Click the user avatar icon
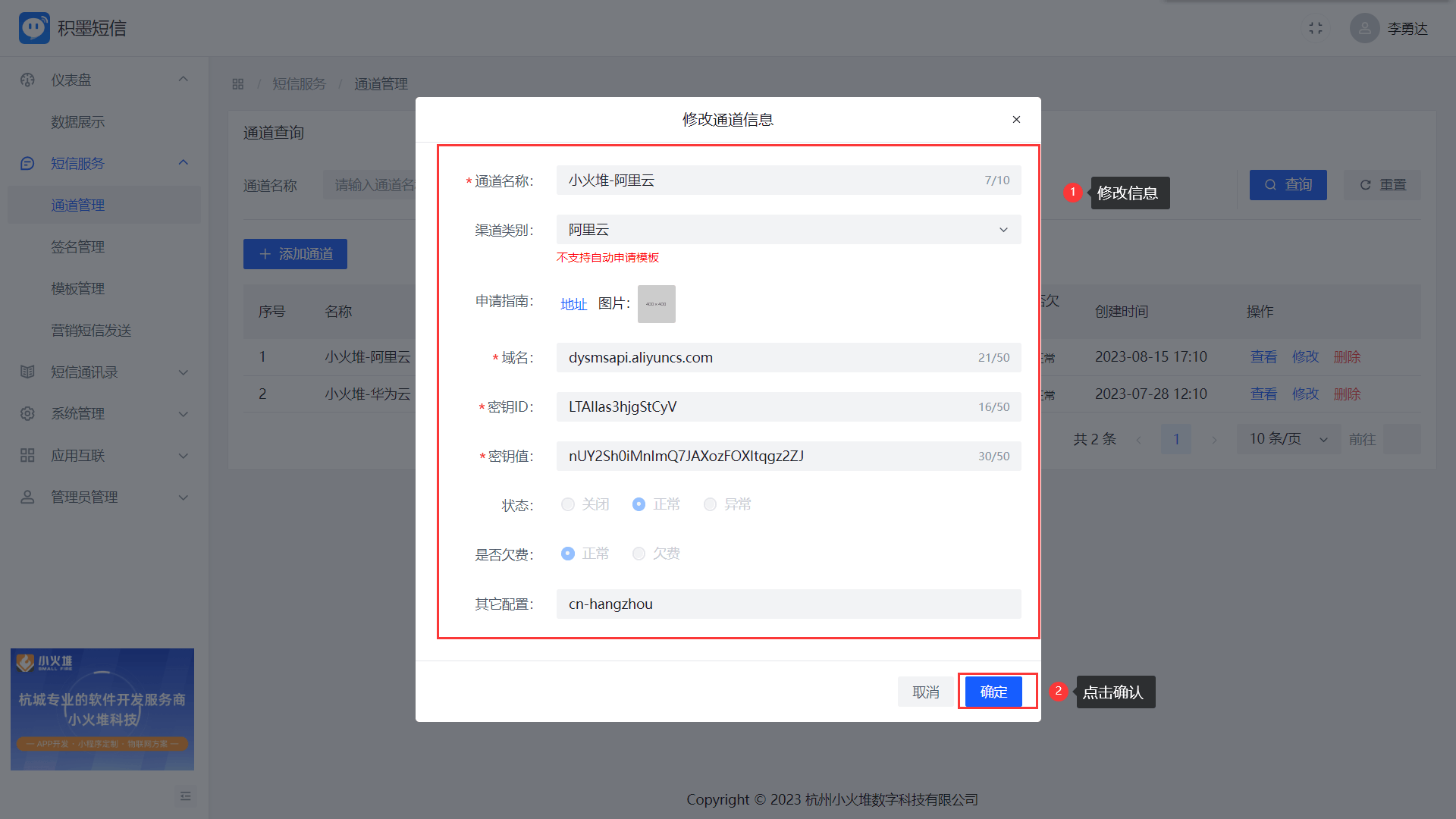1456x819 pixels. pyautogui.click(x=1364, y=28)
